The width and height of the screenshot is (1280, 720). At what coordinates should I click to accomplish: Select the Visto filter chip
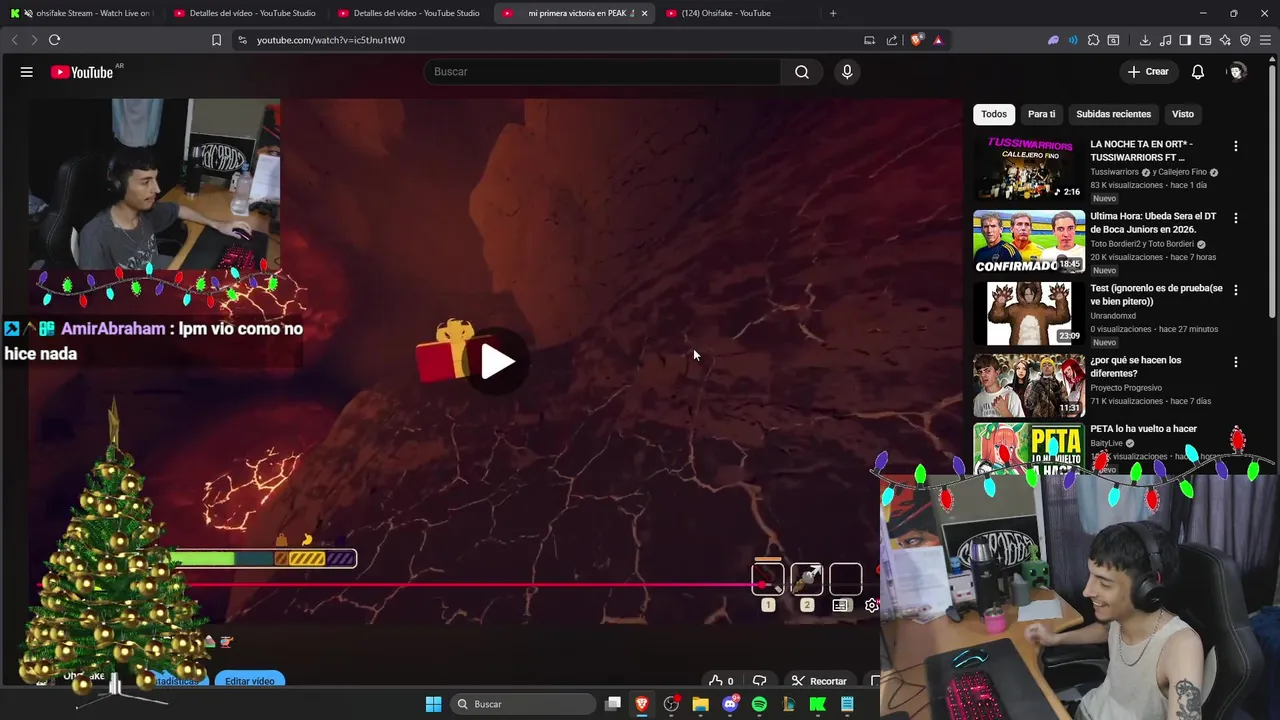pyautogui.click(x=1183, y=114)
